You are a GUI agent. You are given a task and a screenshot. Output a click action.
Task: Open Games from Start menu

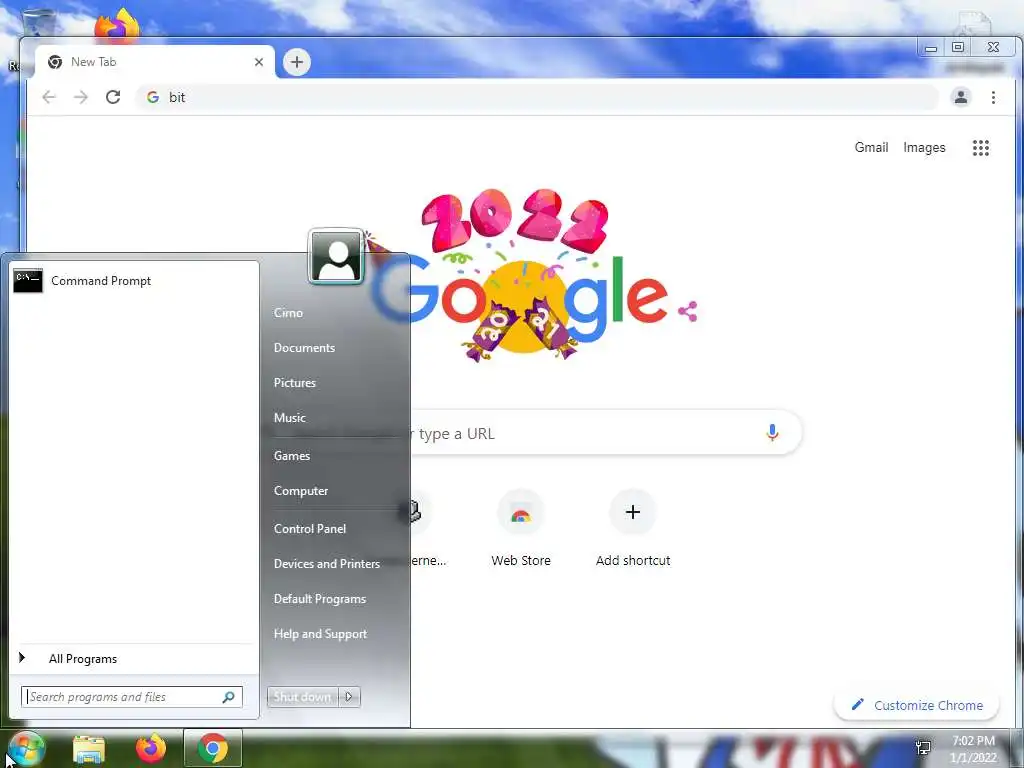[291, 456]
